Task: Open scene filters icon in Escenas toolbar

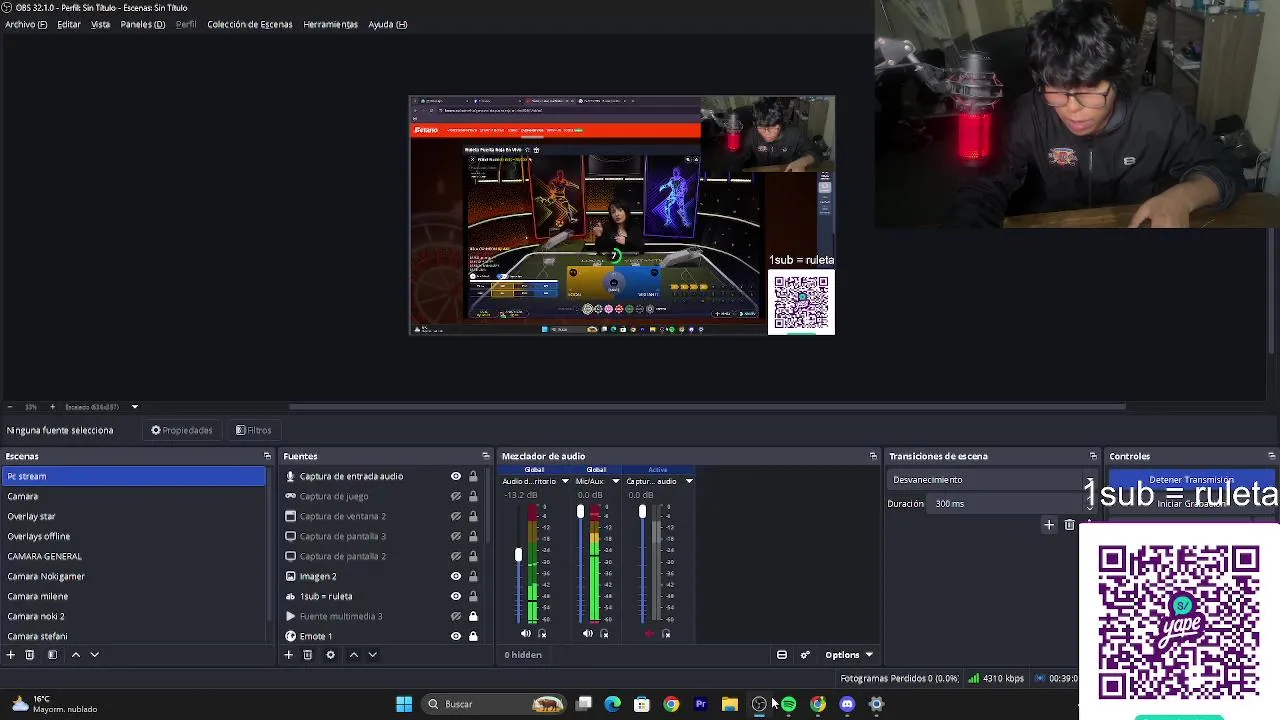Action: click(52, 655)
